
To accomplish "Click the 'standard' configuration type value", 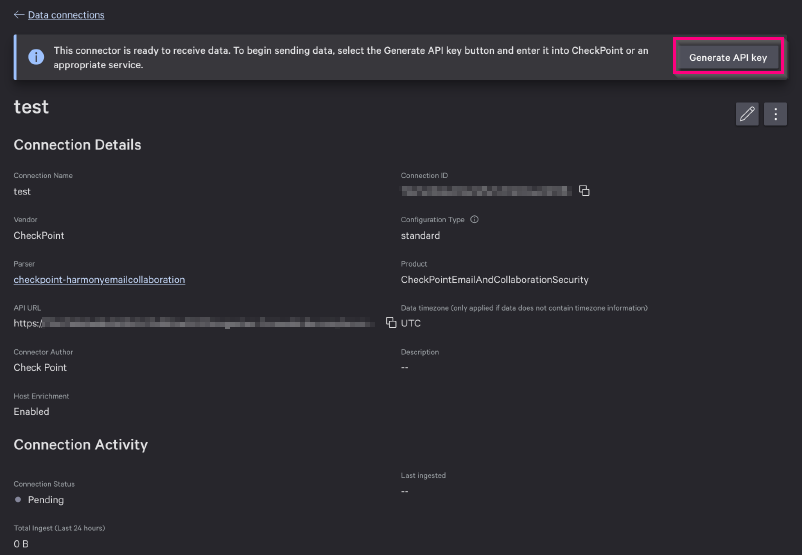I will (420, 236).
